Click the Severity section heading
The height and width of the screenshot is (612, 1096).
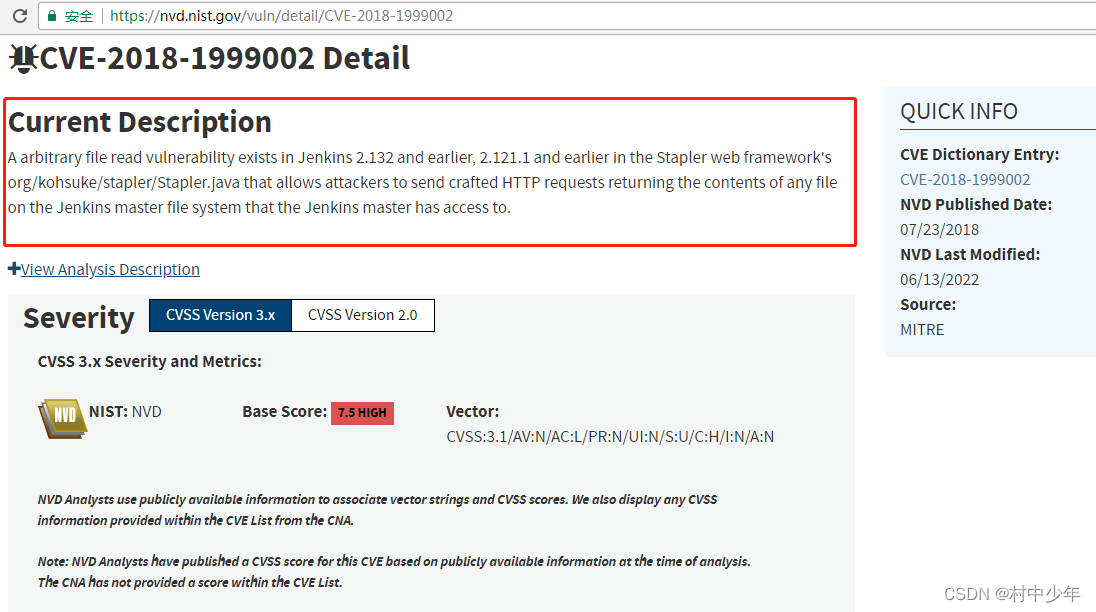click(79, 318)
